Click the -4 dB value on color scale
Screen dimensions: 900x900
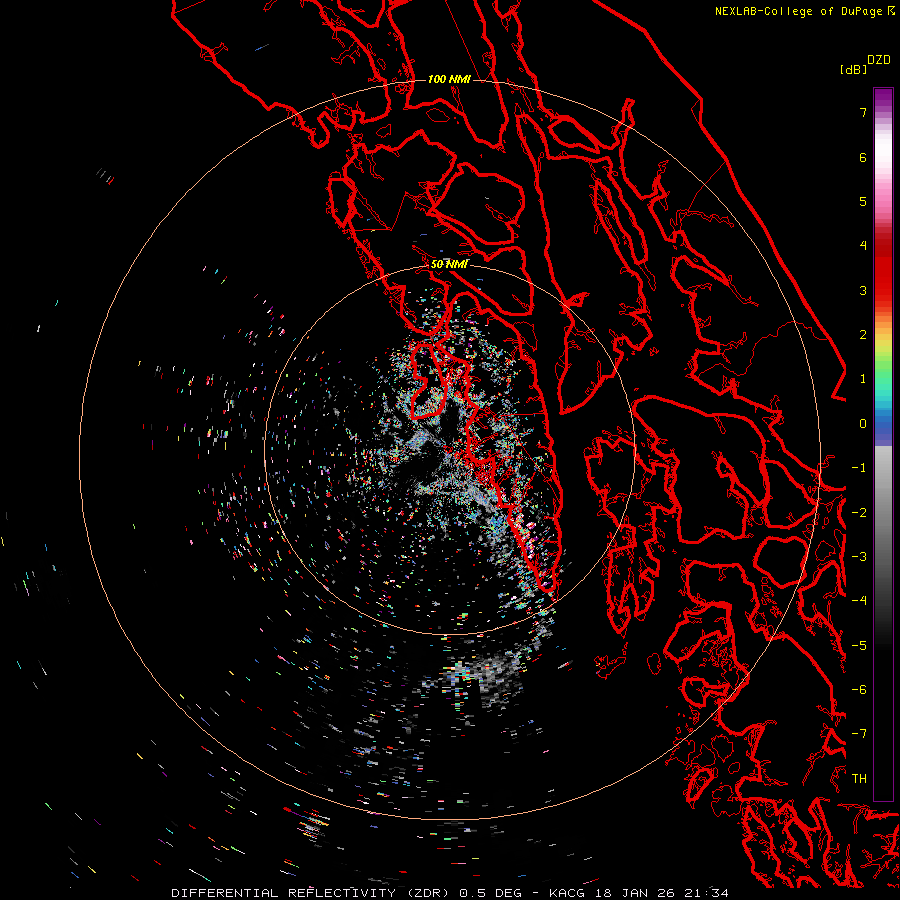click(859, 600)
